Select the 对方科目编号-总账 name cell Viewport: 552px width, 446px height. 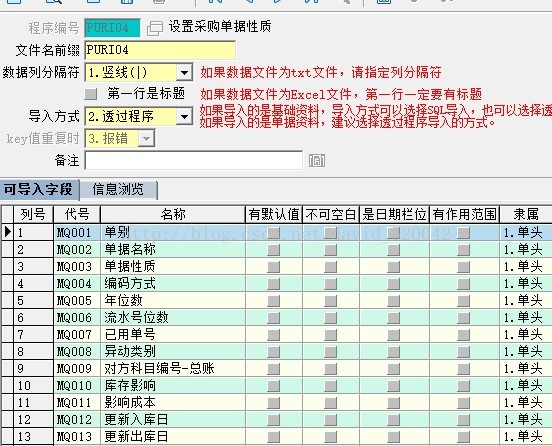click(x=173, y=369)
